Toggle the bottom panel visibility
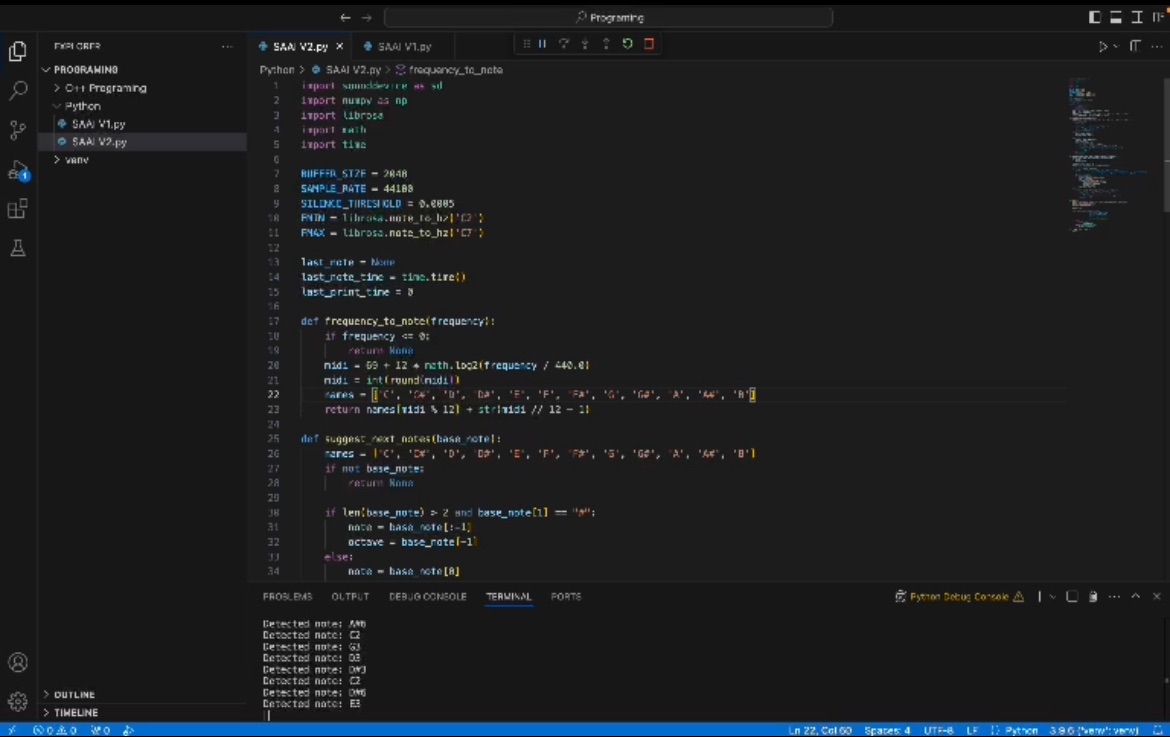Image resolution: width=1170 pixels, height=737 pixels. coord(1116,17)
